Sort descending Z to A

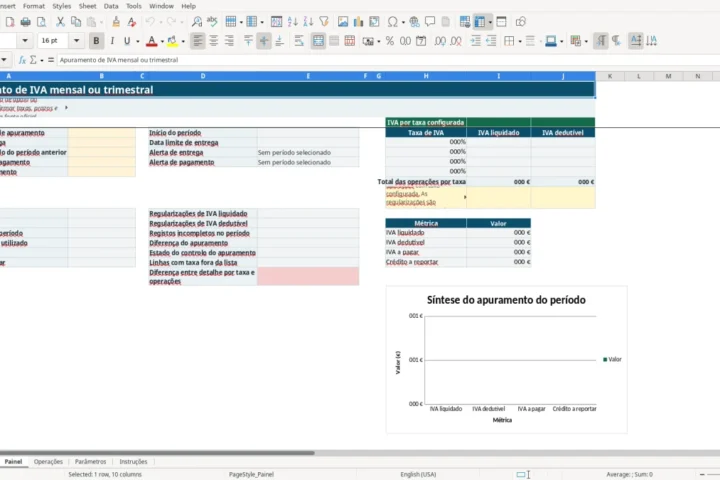[x=308, y=22]
